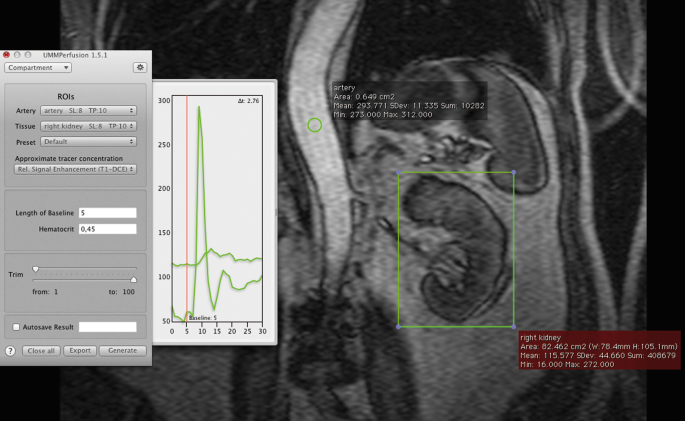685x421 pixels.
Task: Open Rel. Signal Enhancement concentration dropdown
Action: tap(75, 169)
